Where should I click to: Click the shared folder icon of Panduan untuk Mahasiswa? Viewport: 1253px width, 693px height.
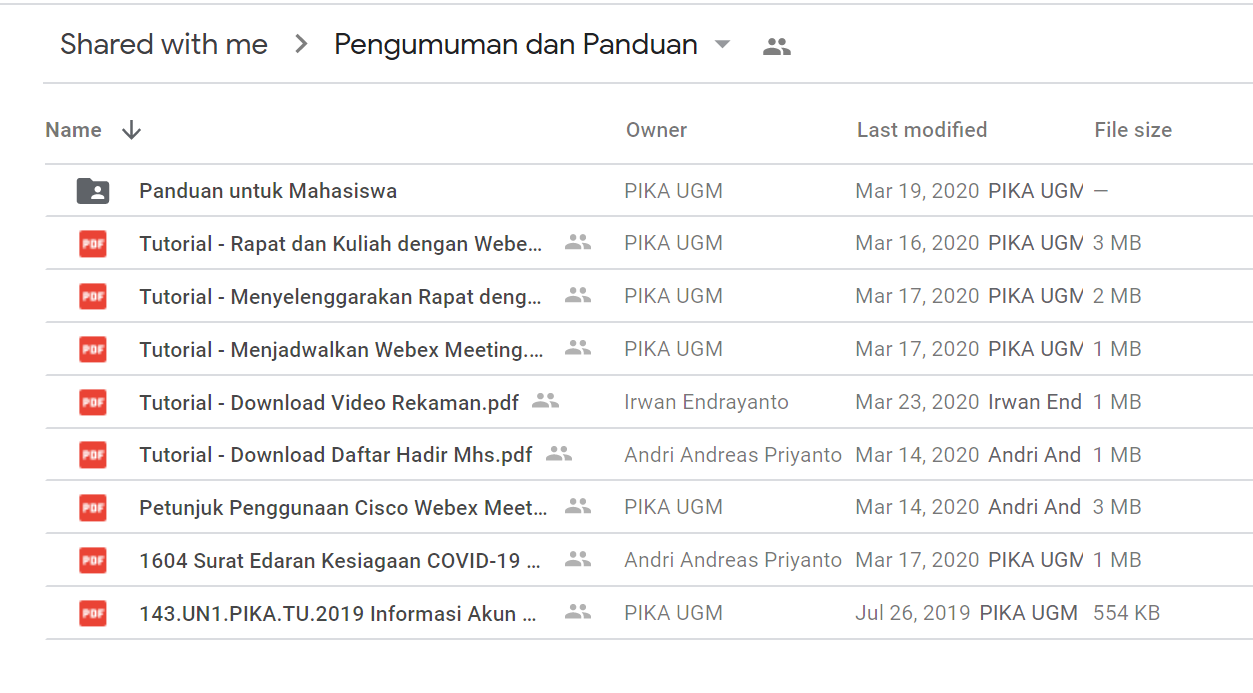pyautogui.click(x=93, y=191)
